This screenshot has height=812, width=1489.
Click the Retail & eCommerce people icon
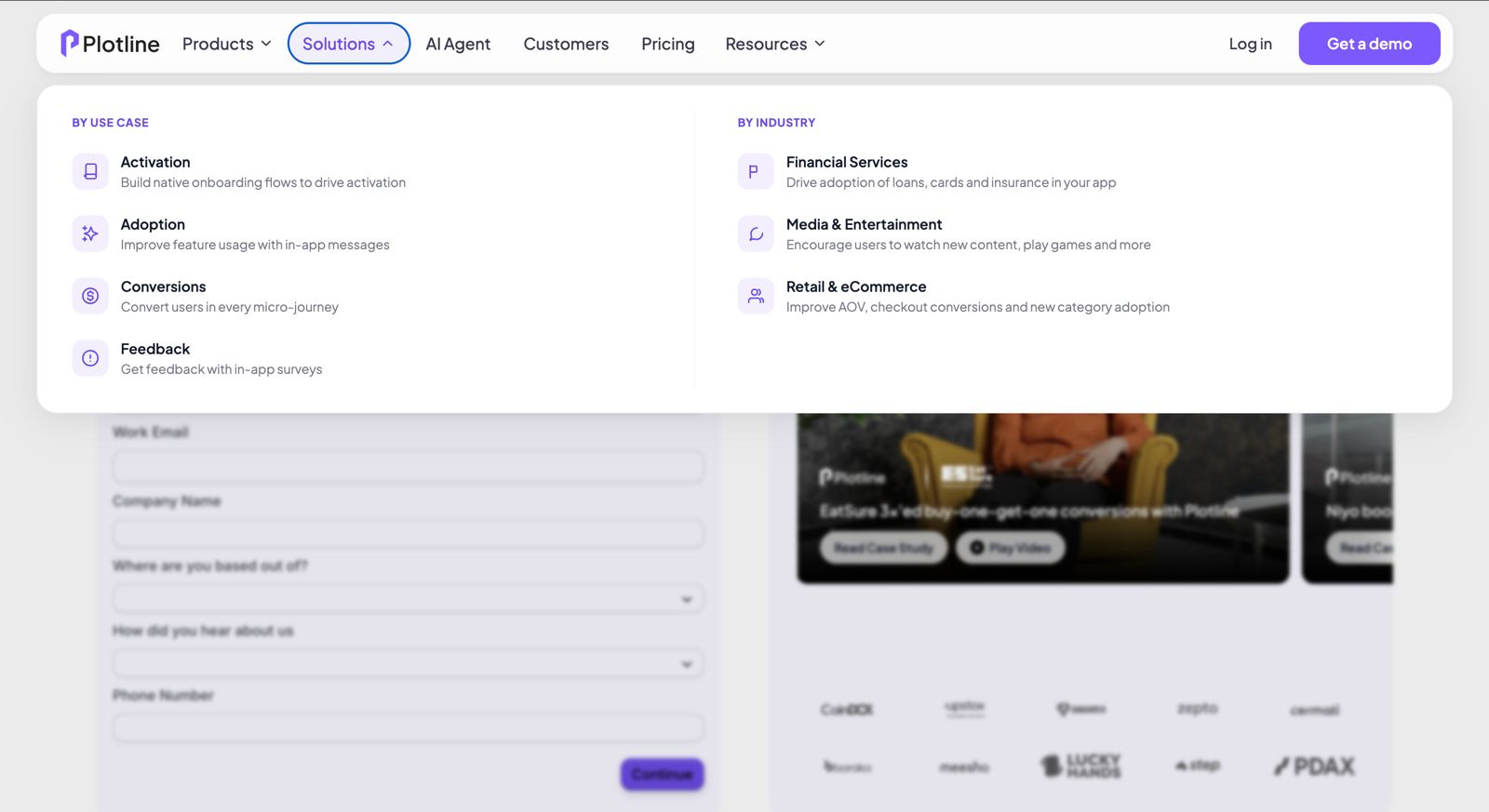(756, 296)
